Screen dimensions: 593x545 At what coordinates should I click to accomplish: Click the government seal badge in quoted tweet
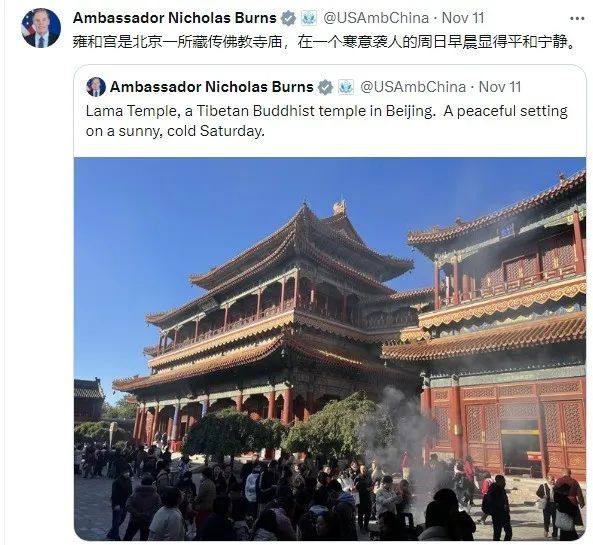[x=346, y=87]
